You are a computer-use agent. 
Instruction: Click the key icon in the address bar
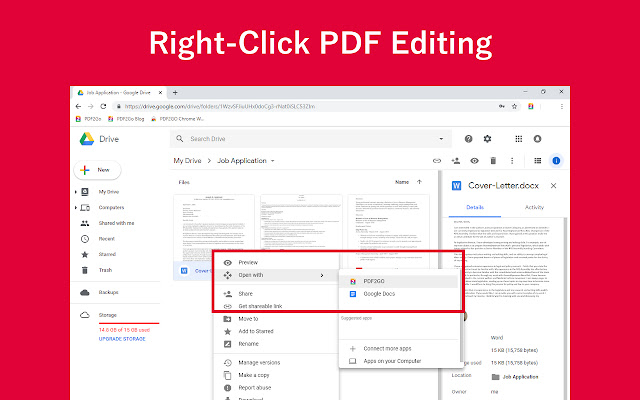click(502, 107)
